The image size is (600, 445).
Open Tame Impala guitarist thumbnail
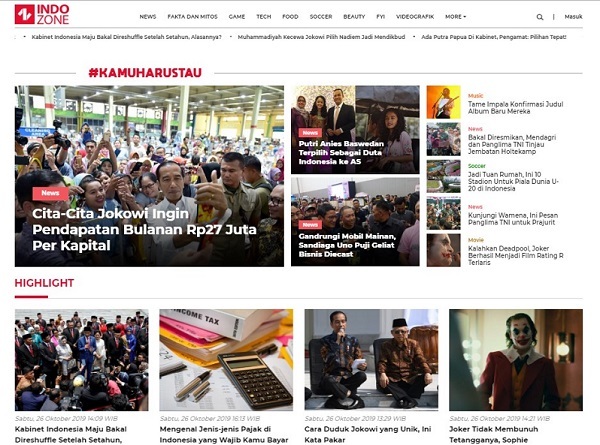(443, 102)
